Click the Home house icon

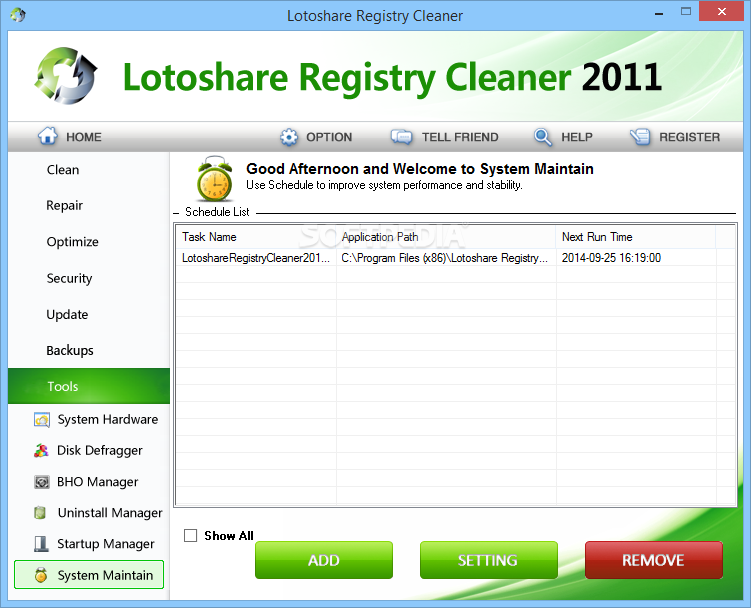coord(48,136)
